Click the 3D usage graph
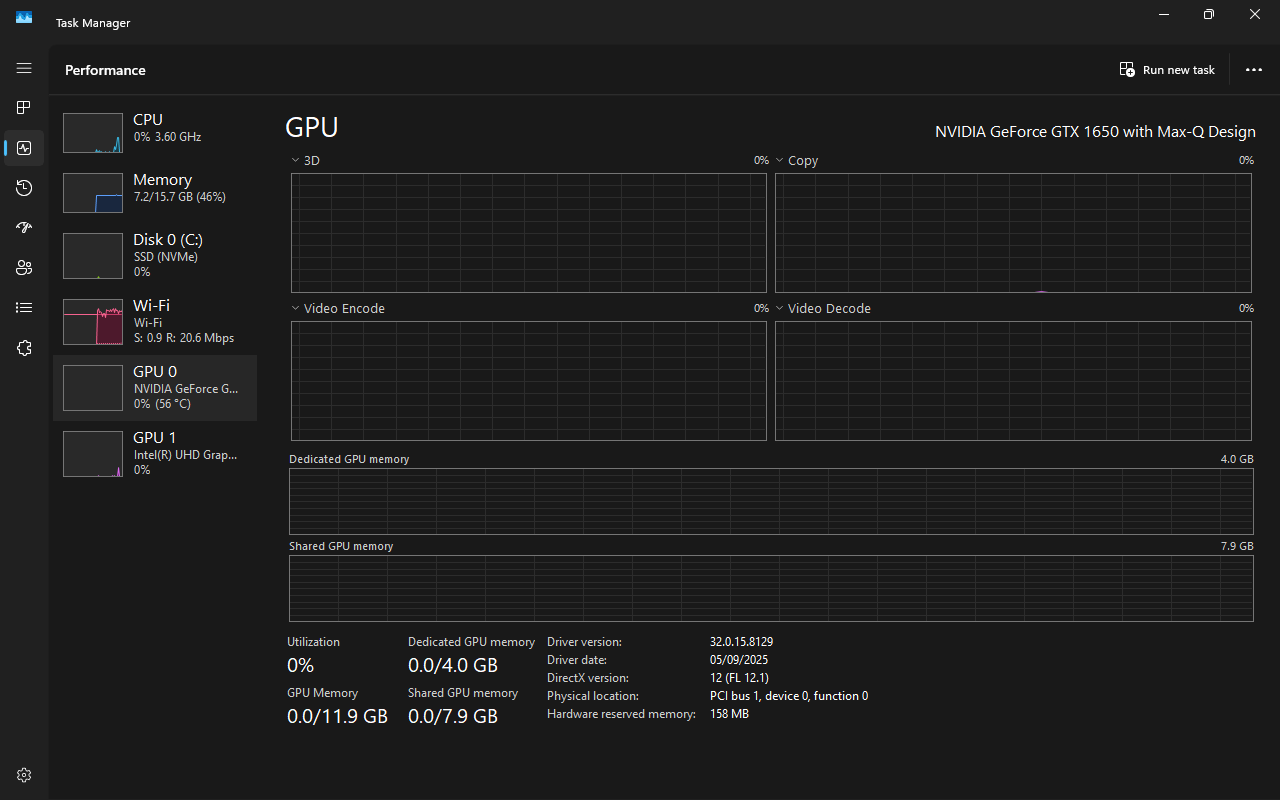Image resolution: width=1280 pixels, height=800 pixels. [529, 233]
